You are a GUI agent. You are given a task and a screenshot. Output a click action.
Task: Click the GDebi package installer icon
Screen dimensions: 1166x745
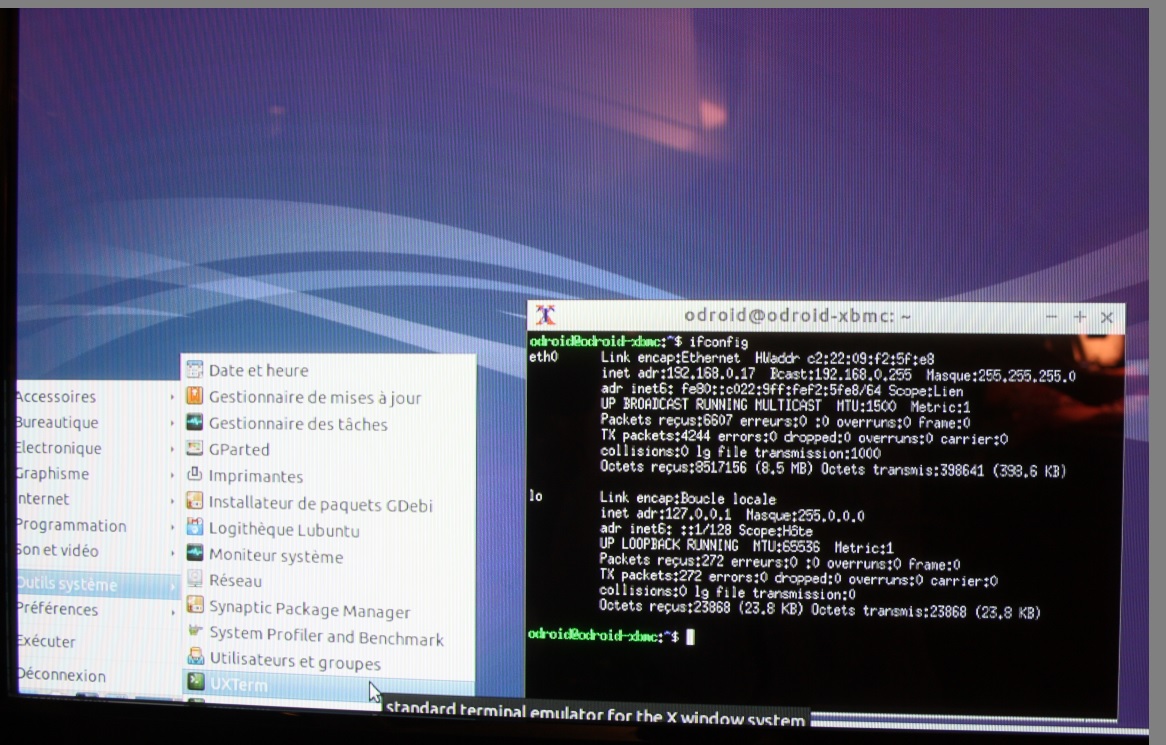coord(195,503)
